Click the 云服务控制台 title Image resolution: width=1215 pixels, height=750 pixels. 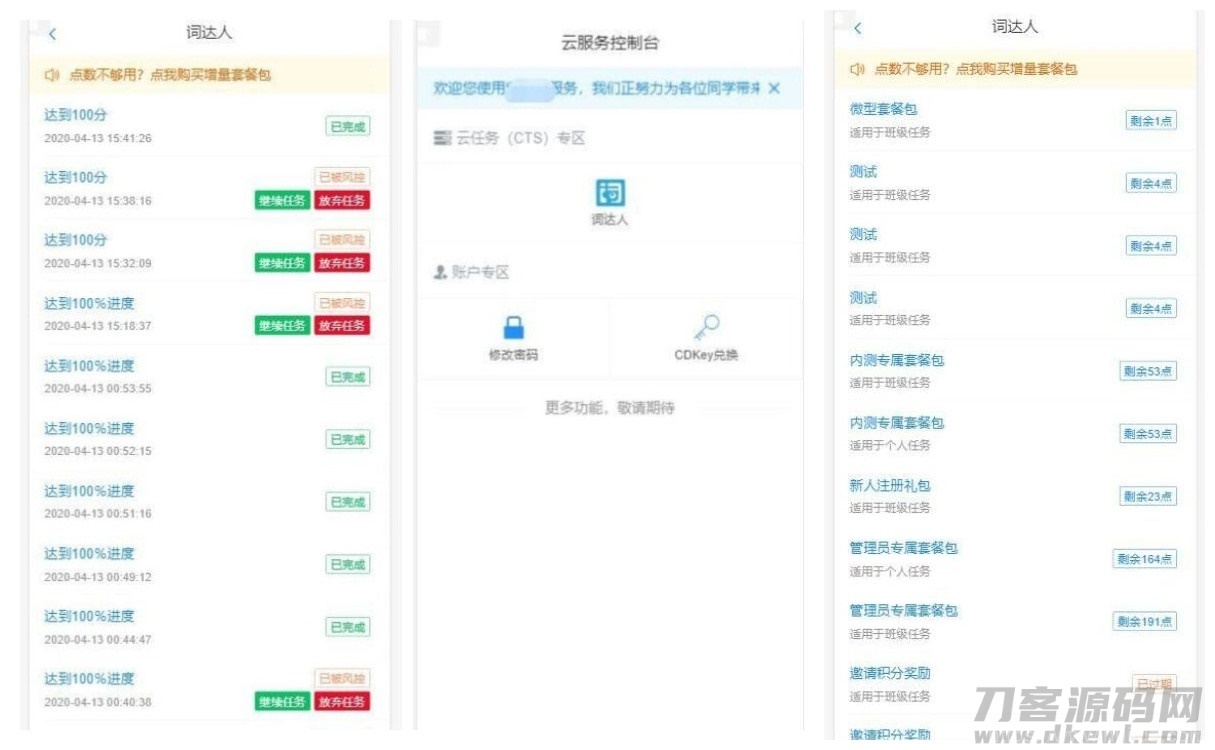point(610,43)
